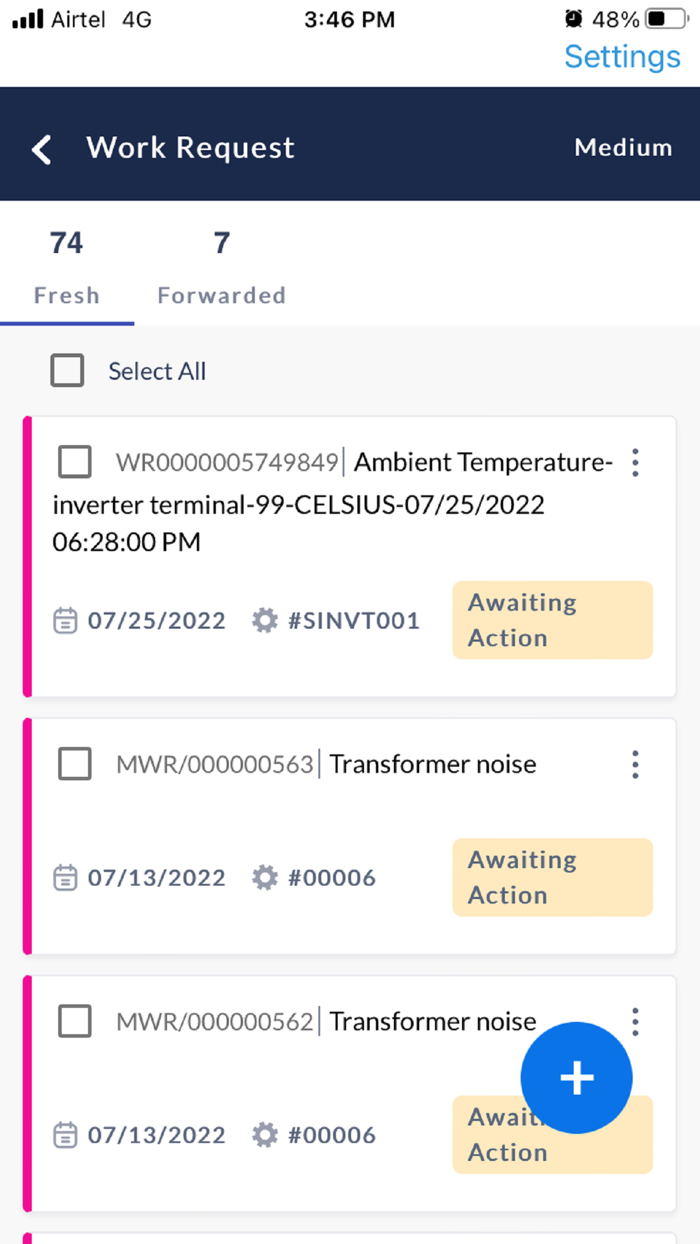Tap the blue plus add button
This screenshot has height=1244, width=700.
576,1077
